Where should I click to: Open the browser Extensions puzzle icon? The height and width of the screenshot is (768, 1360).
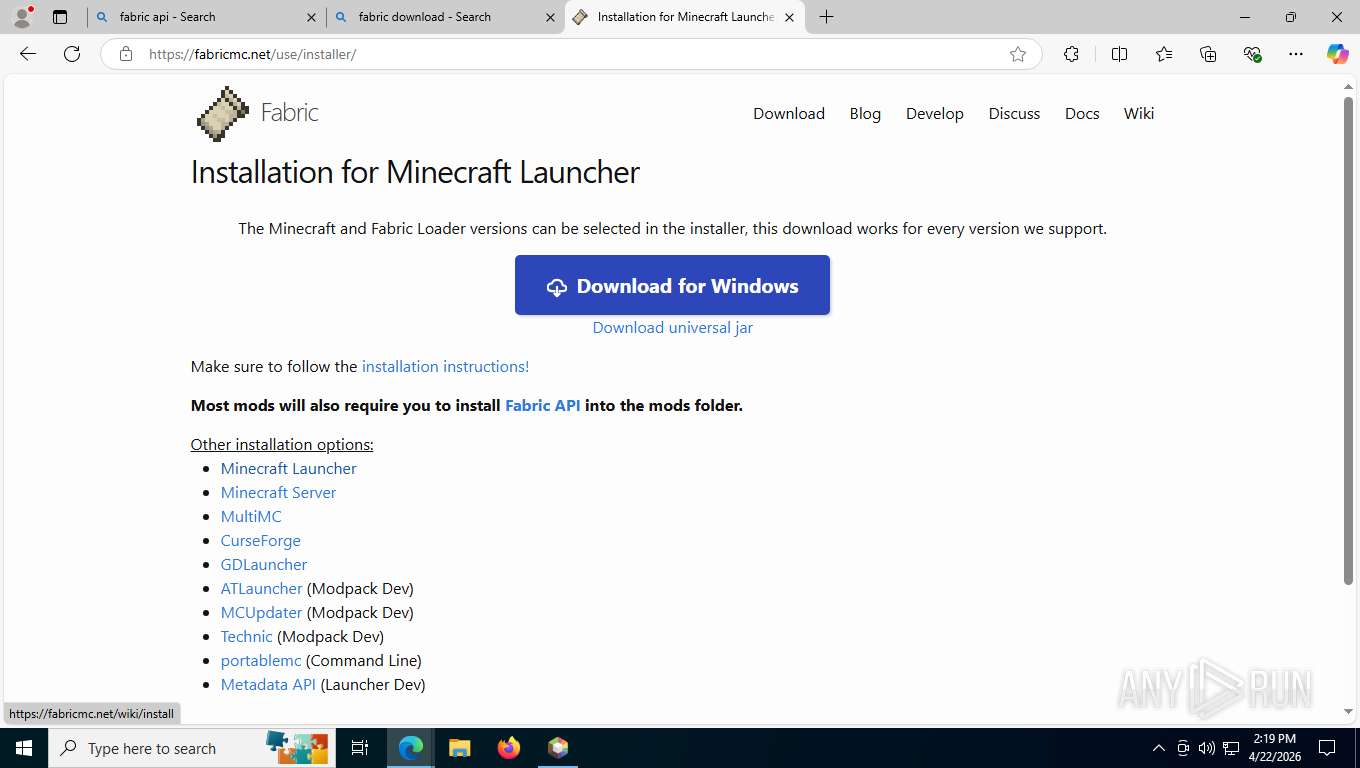click(1071, 54)
